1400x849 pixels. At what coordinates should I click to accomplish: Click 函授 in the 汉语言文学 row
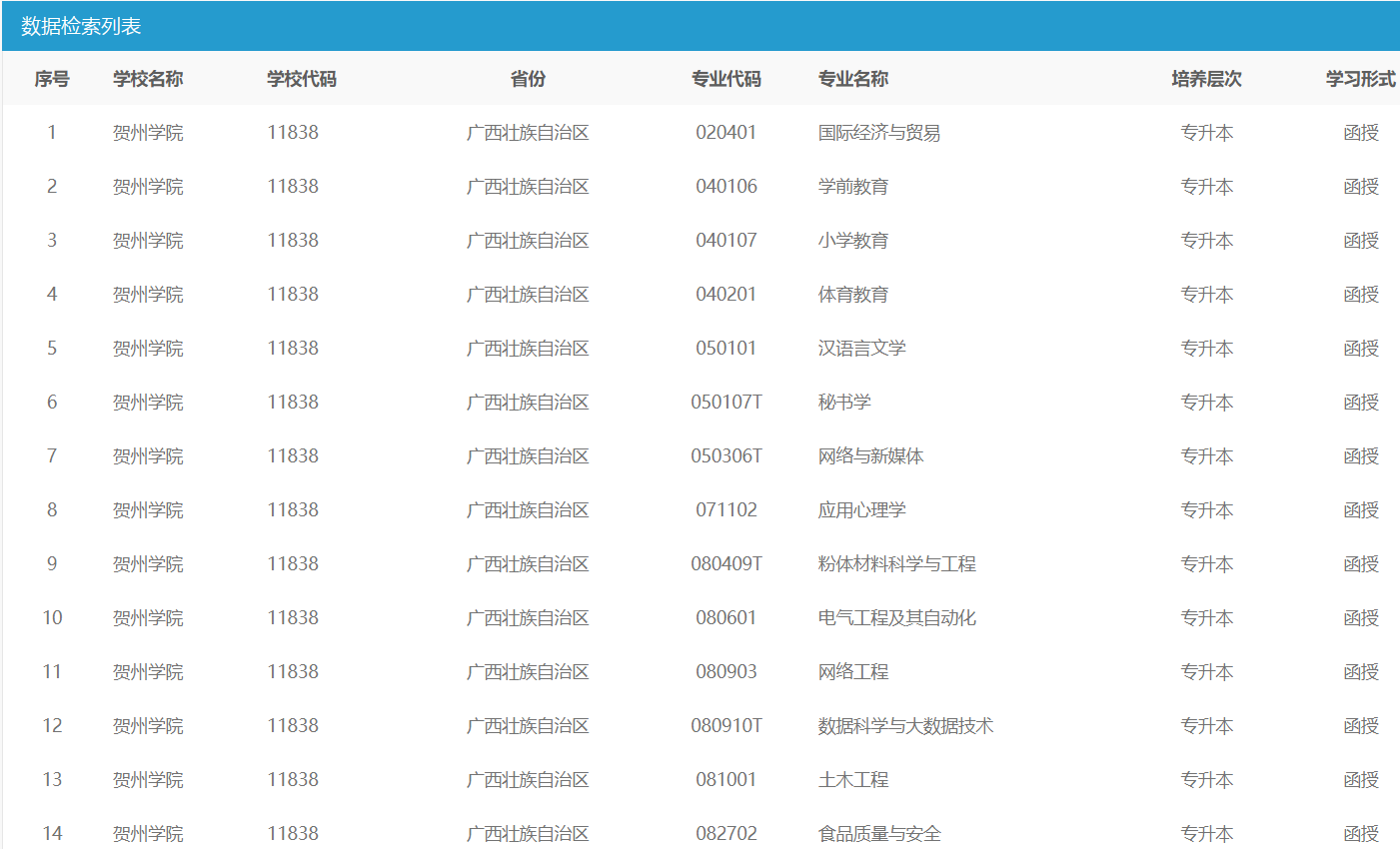tap(1361, 349)
